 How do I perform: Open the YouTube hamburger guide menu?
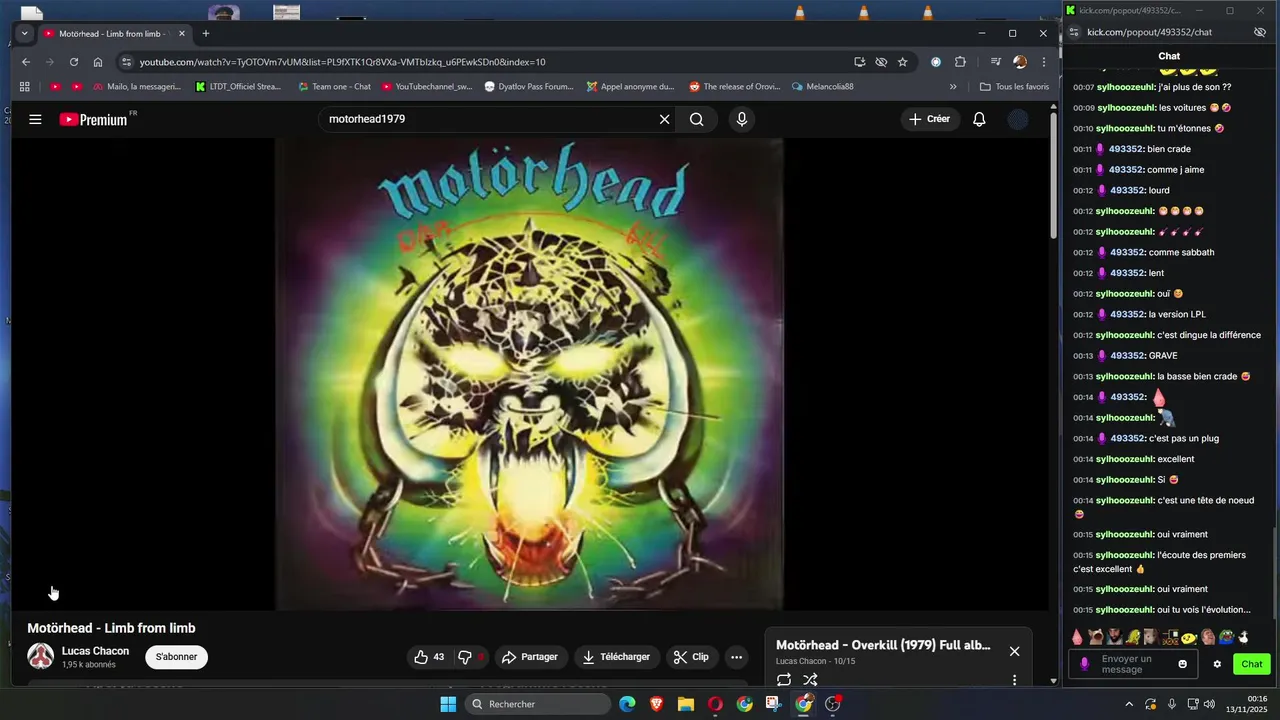coord(35,119)
